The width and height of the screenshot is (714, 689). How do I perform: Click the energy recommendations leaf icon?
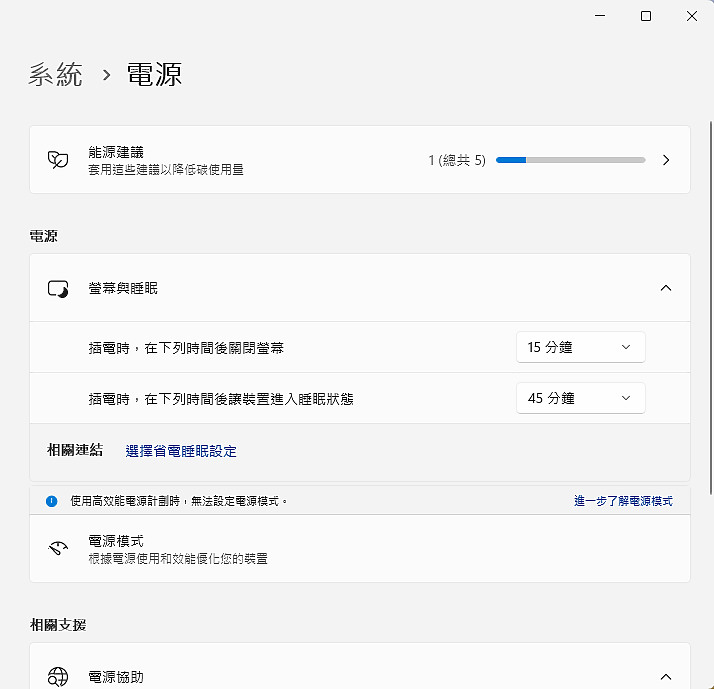tap(58, 160)
